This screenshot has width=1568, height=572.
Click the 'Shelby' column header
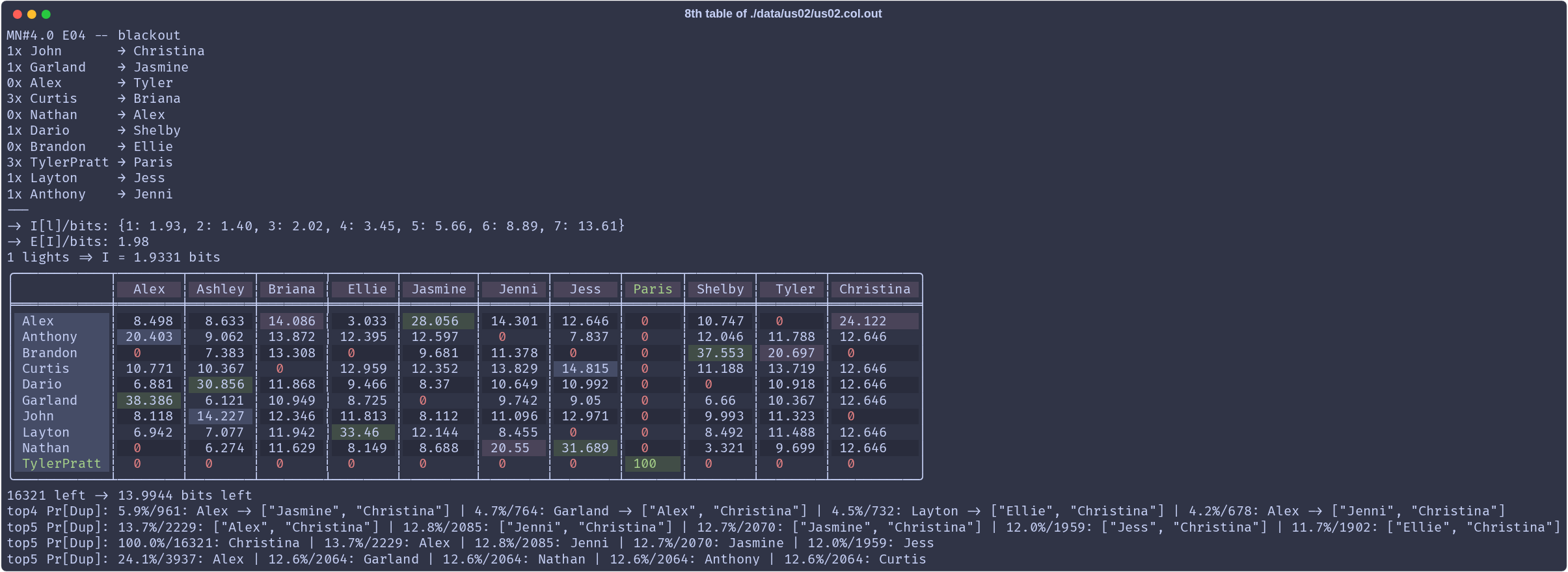pyautogui.click(x=720, y=289)
